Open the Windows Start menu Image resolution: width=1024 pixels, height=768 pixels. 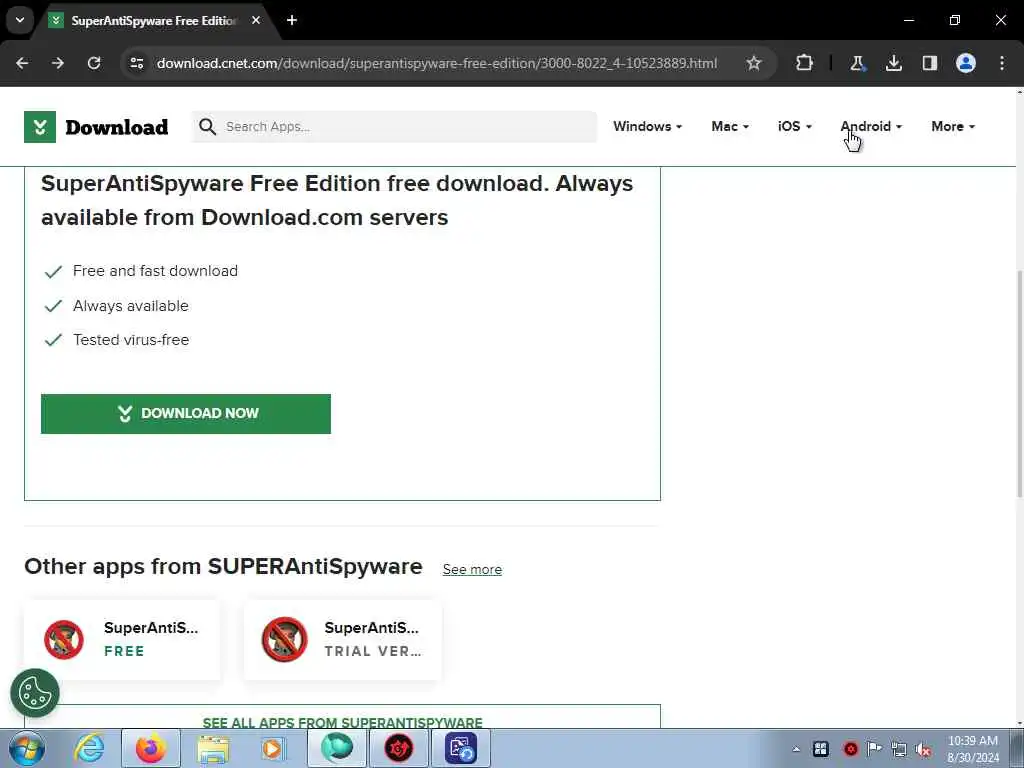coord(27,748)
